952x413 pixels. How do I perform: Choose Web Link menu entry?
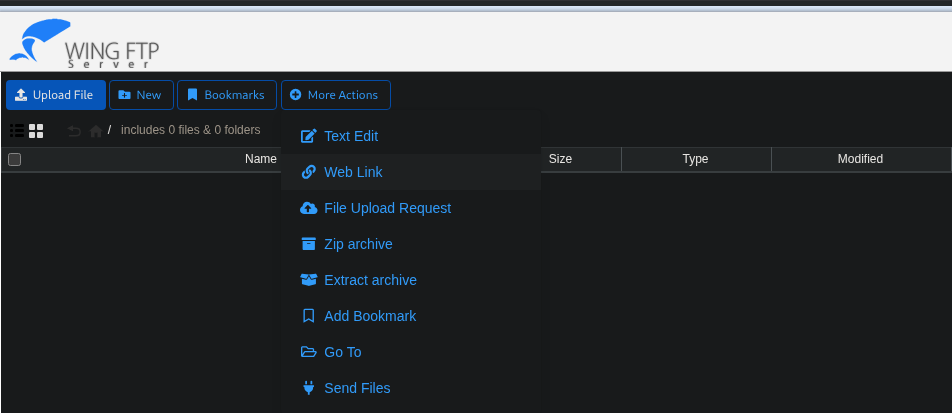tap(410, 172)
